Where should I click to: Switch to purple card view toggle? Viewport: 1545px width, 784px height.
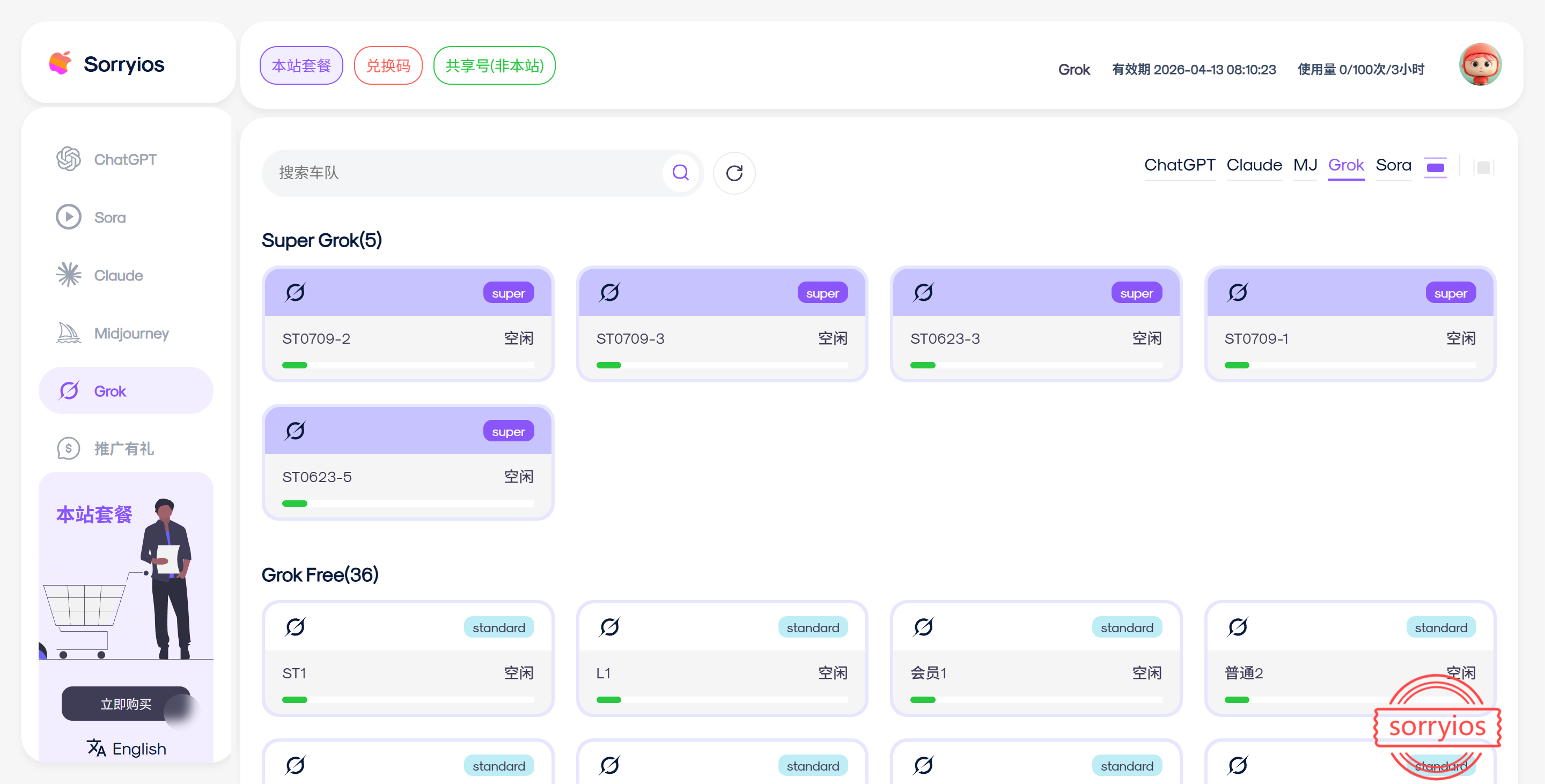[1435, 167]
